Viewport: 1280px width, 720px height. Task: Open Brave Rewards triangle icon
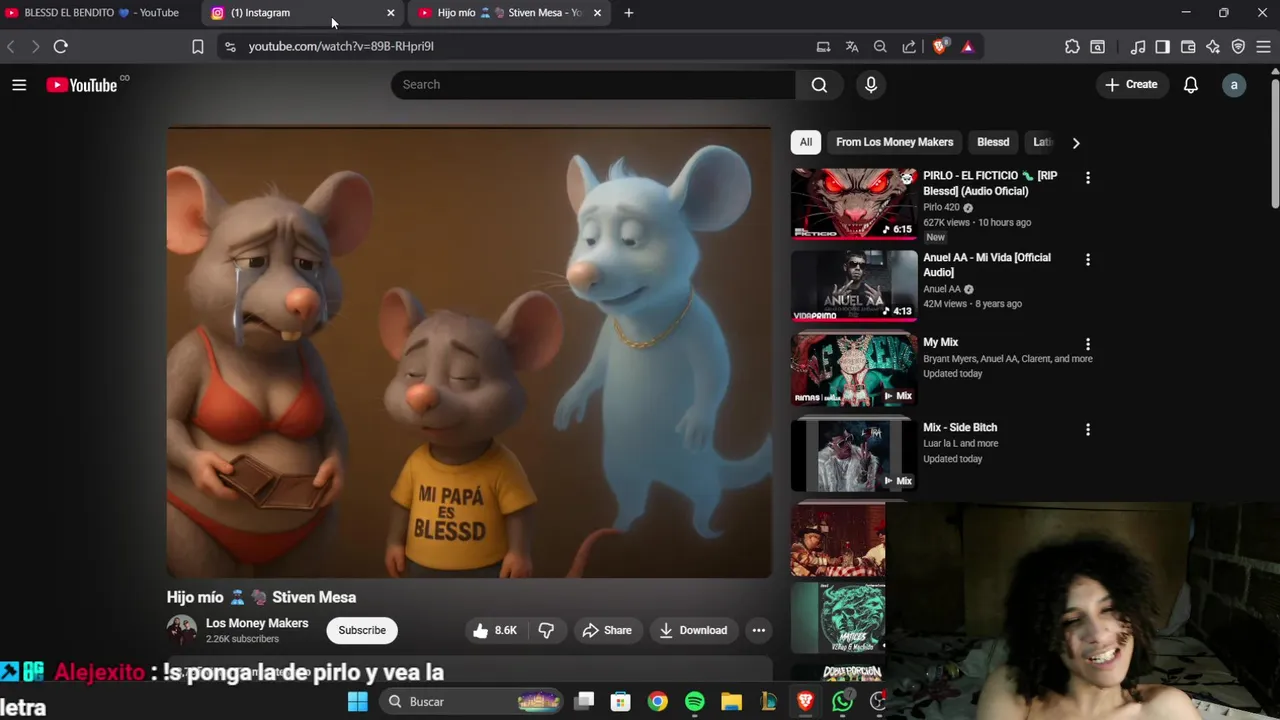click(x=967, y=46)
